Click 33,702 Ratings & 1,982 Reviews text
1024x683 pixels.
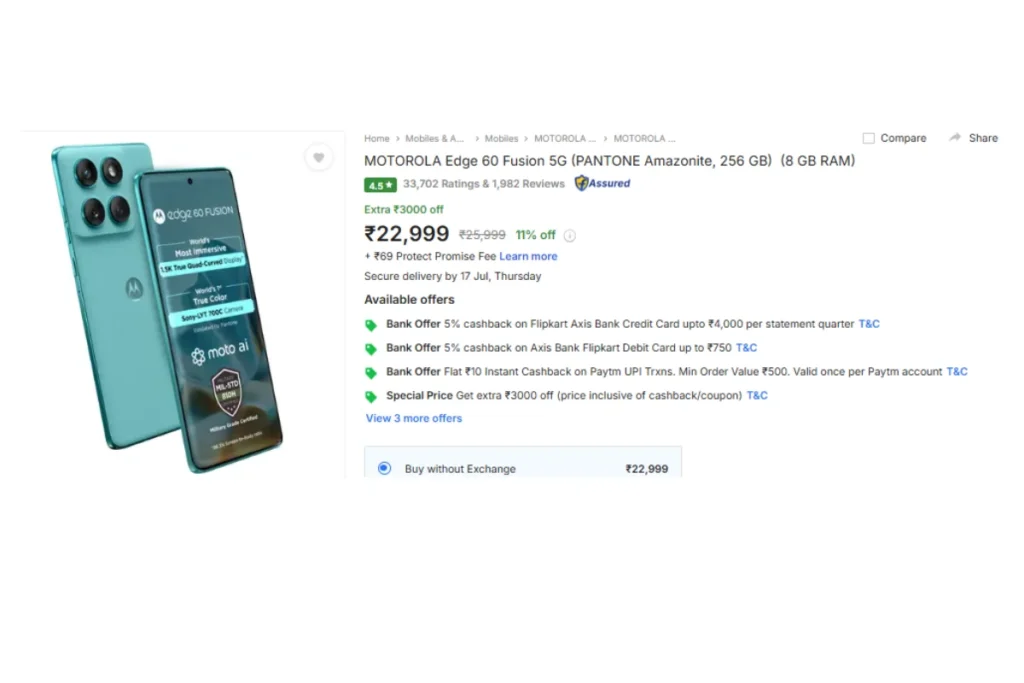tap(484, 183)
